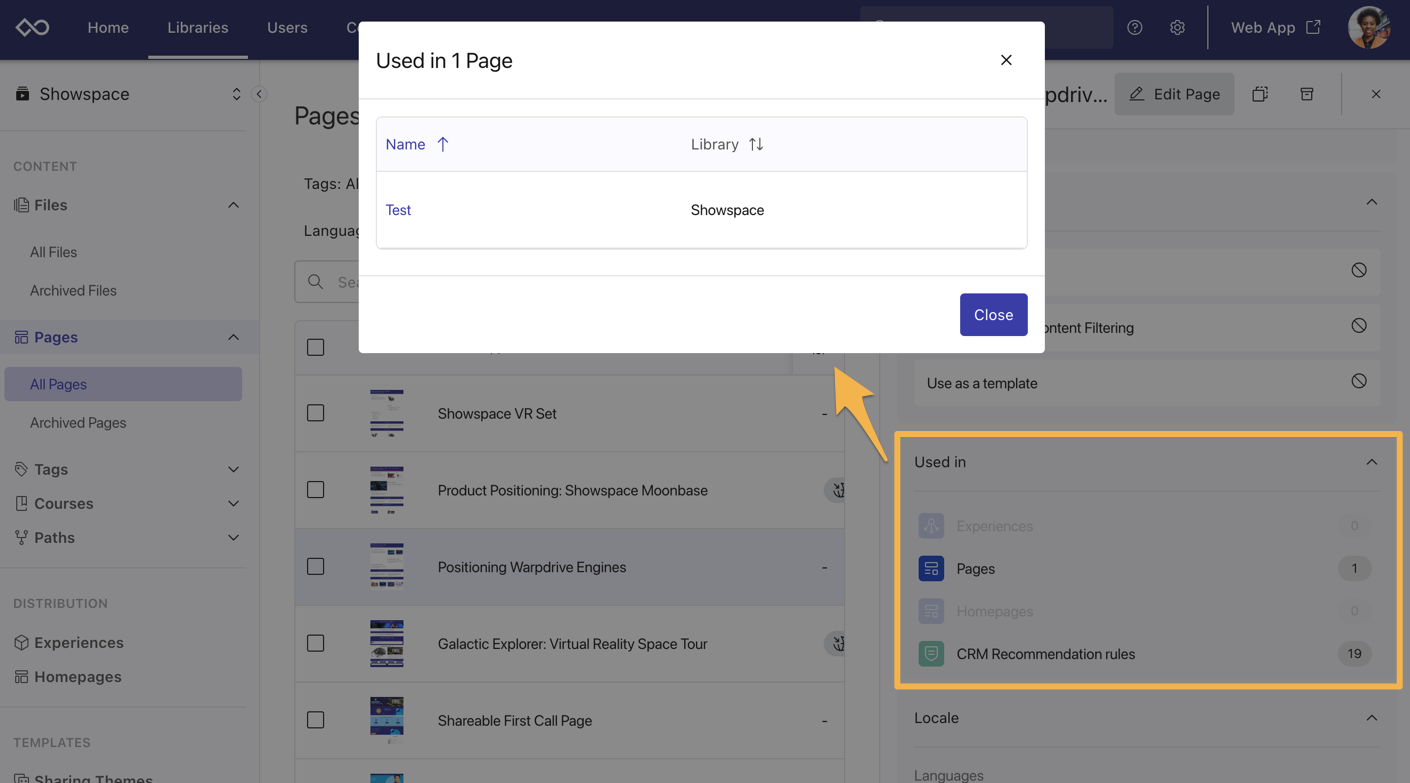Expand the Tags section in sidebar
This screenshot has width=1410, height=783.
click(233, 469)
